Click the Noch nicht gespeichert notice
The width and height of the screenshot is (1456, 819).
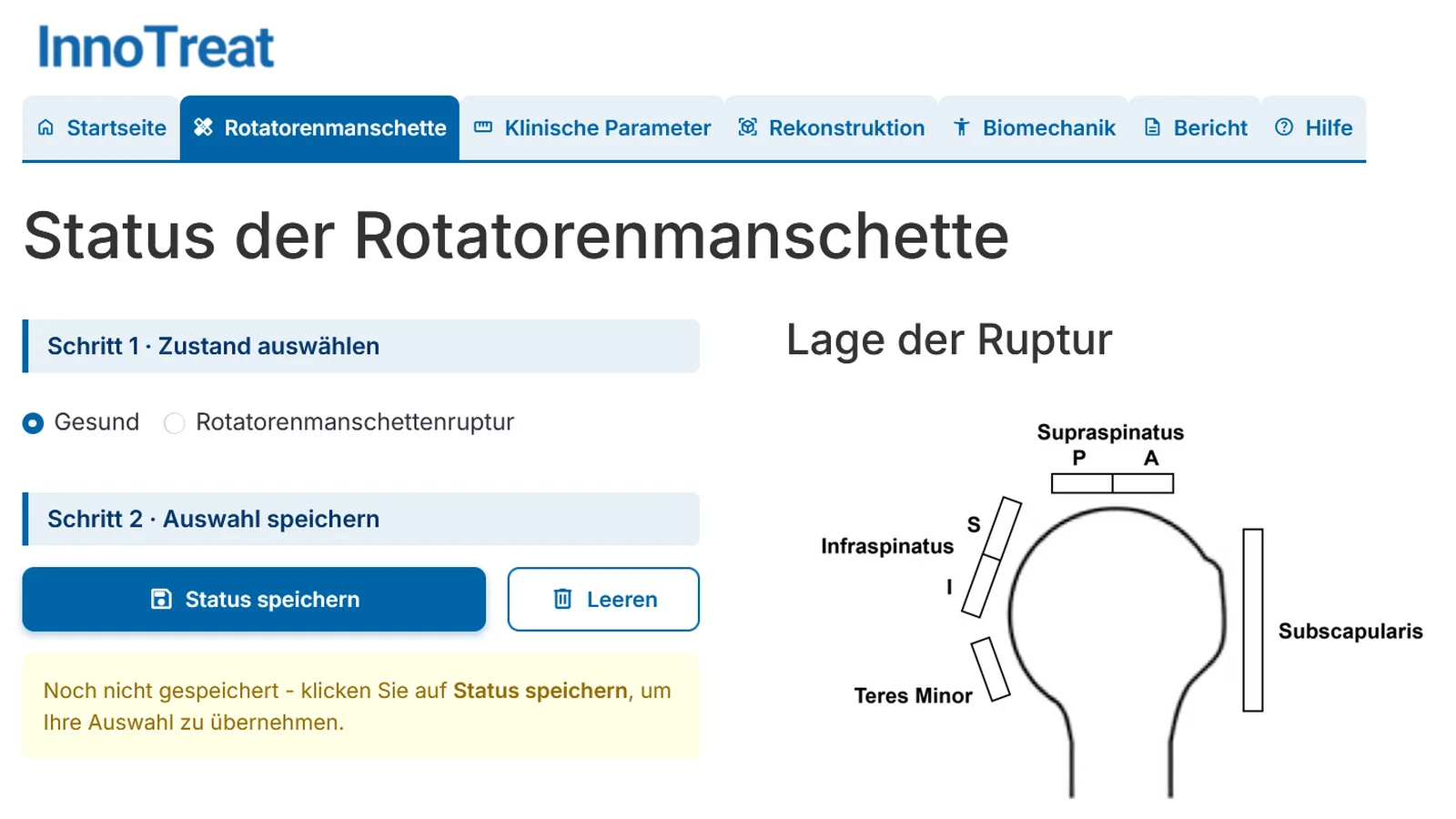point(361,706)
